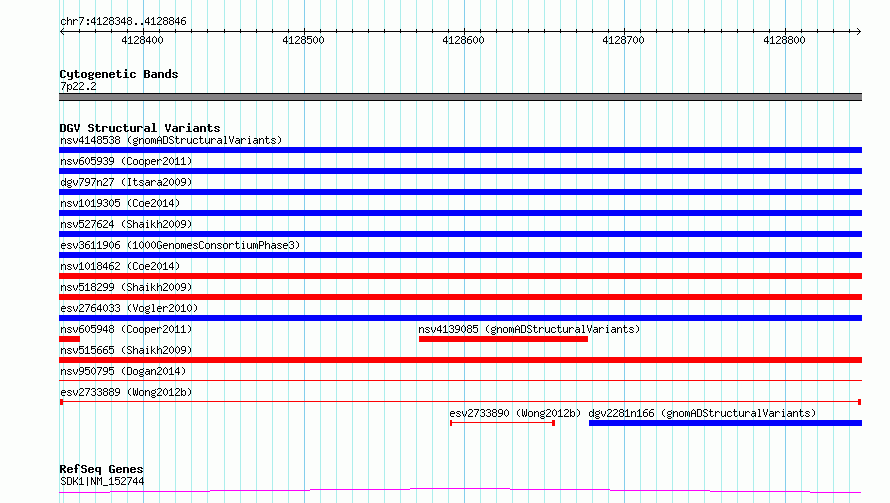Image resolution: width=890 pixels, height=503 pixels.
Task: Open the SDK1|NM_152744 RefSeq gene label
Action: (x=101, y=481)
